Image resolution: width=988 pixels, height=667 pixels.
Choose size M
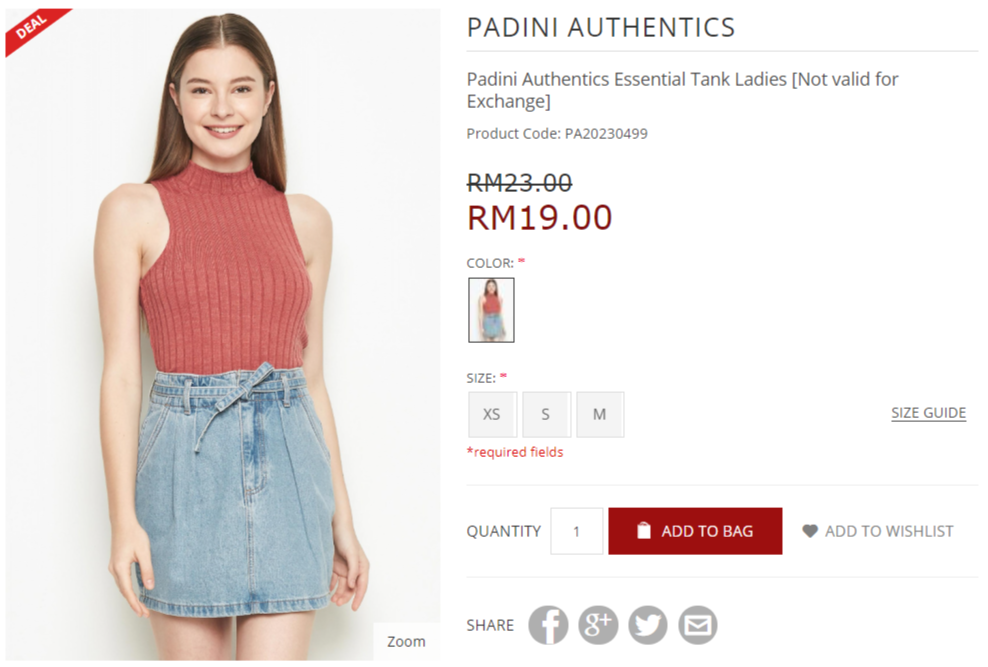pos(600,414)
